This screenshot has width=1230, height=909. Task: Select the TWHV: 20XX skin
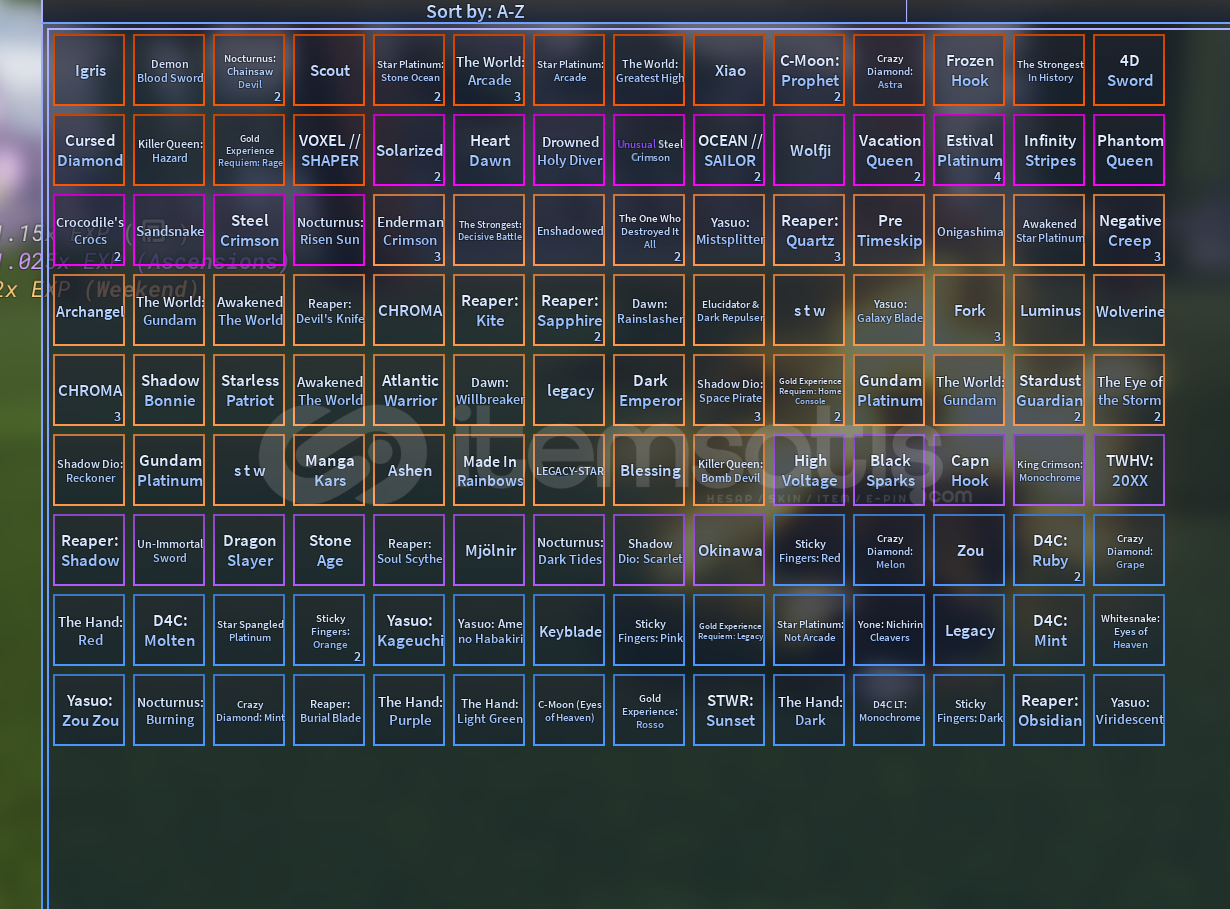click(x=1130, y=471)
